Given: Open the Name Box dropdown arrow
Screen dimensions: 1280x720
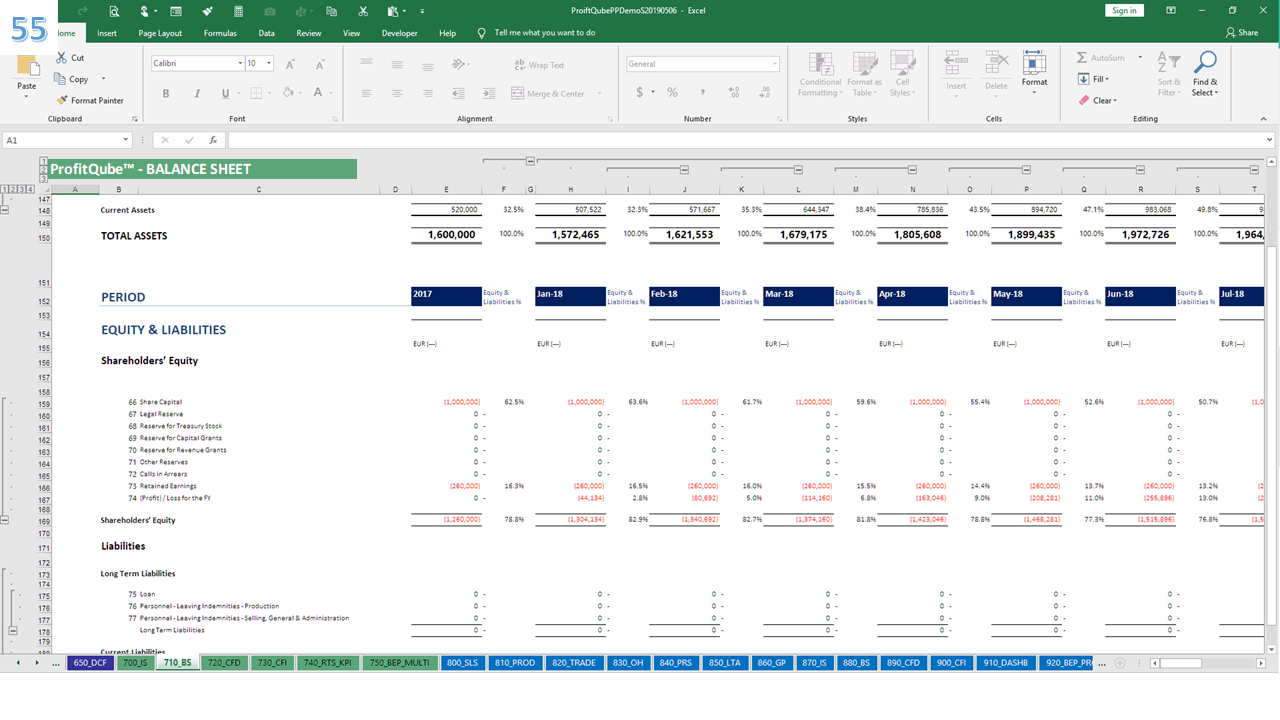Looking at the screenshot, I should [126, 141].
